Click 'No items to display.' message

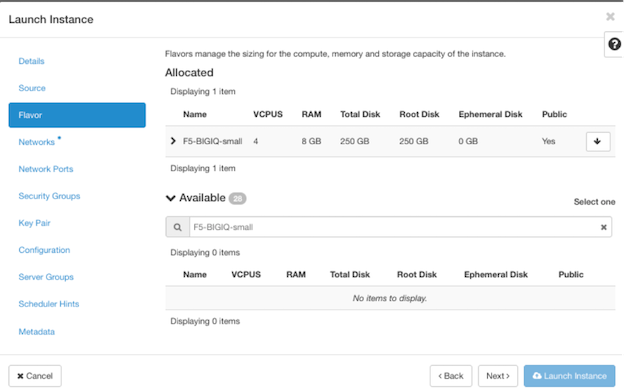(x=390, y=298)
